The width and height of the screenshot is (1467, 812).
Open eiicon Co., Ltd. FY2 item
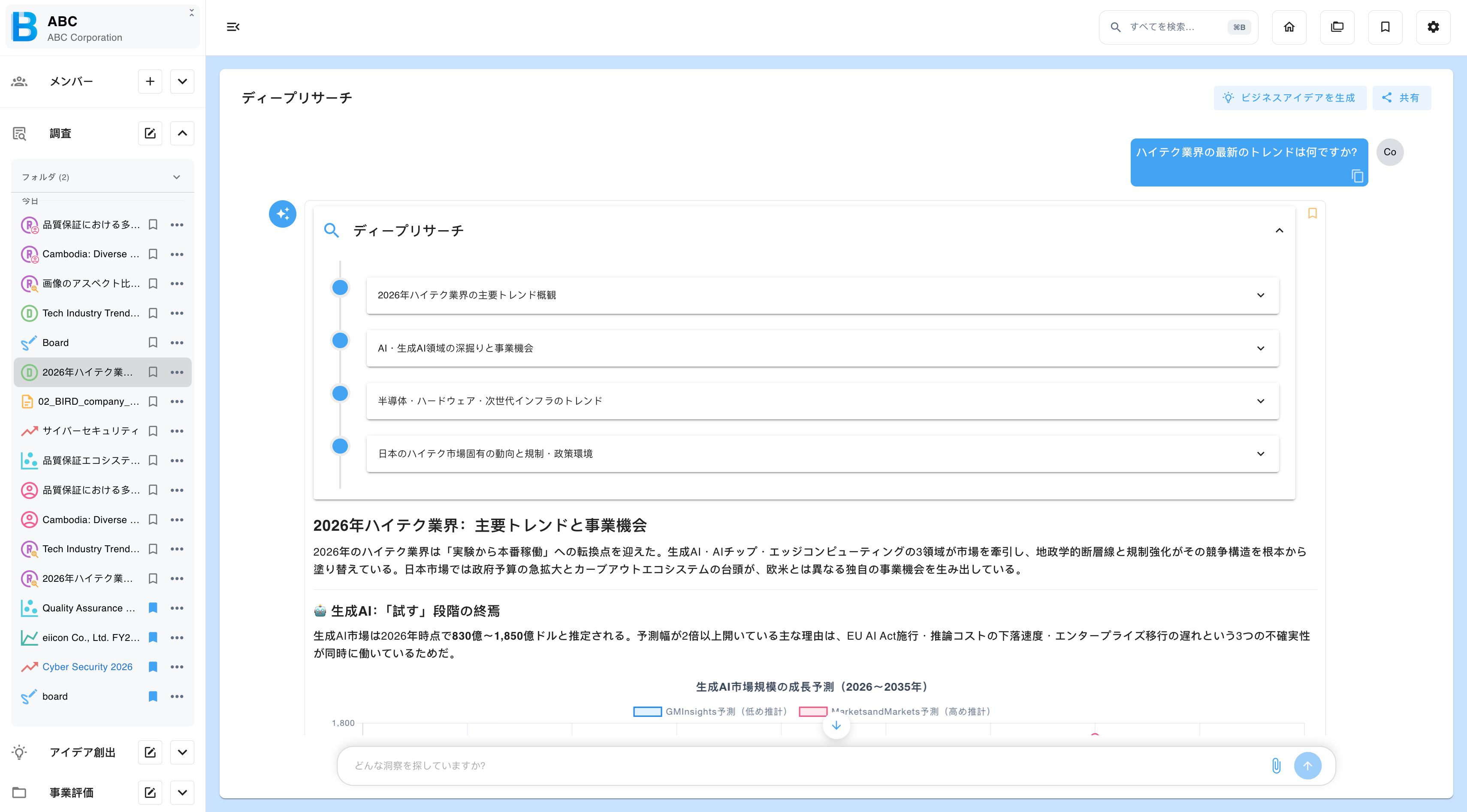91,638
